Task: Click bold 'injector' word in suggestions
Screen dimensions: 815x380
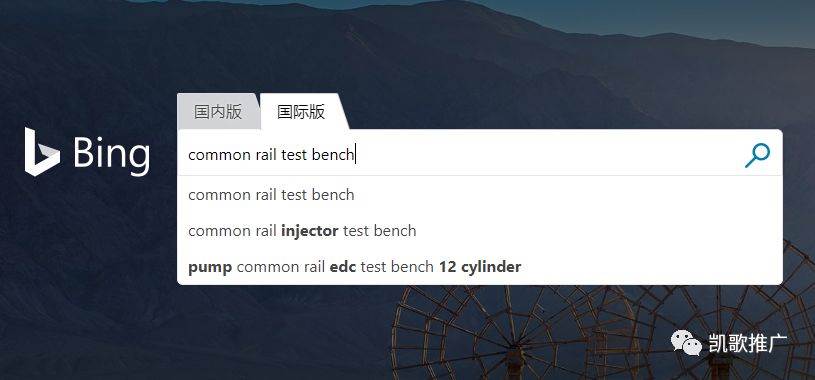Action: point(310,231)
